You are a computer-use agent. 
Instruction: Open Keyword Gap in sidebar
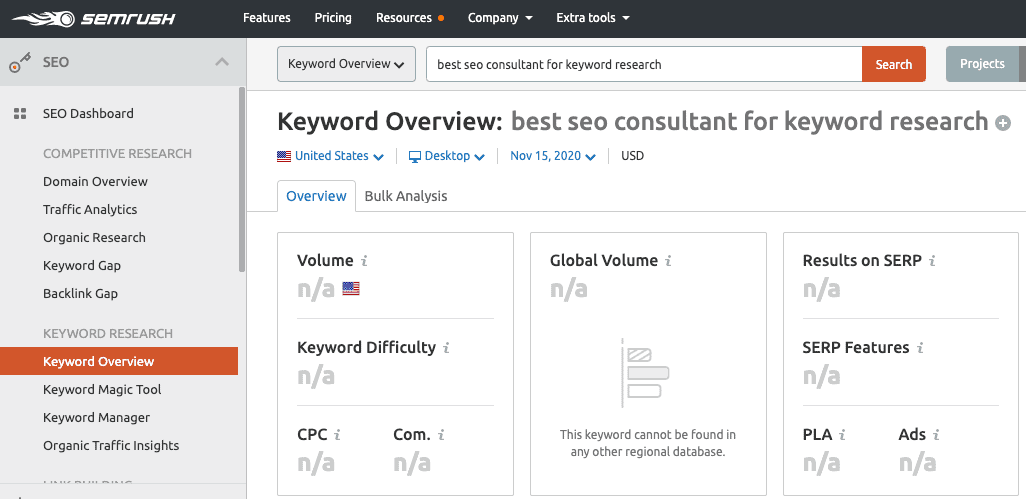pos(82,266)
